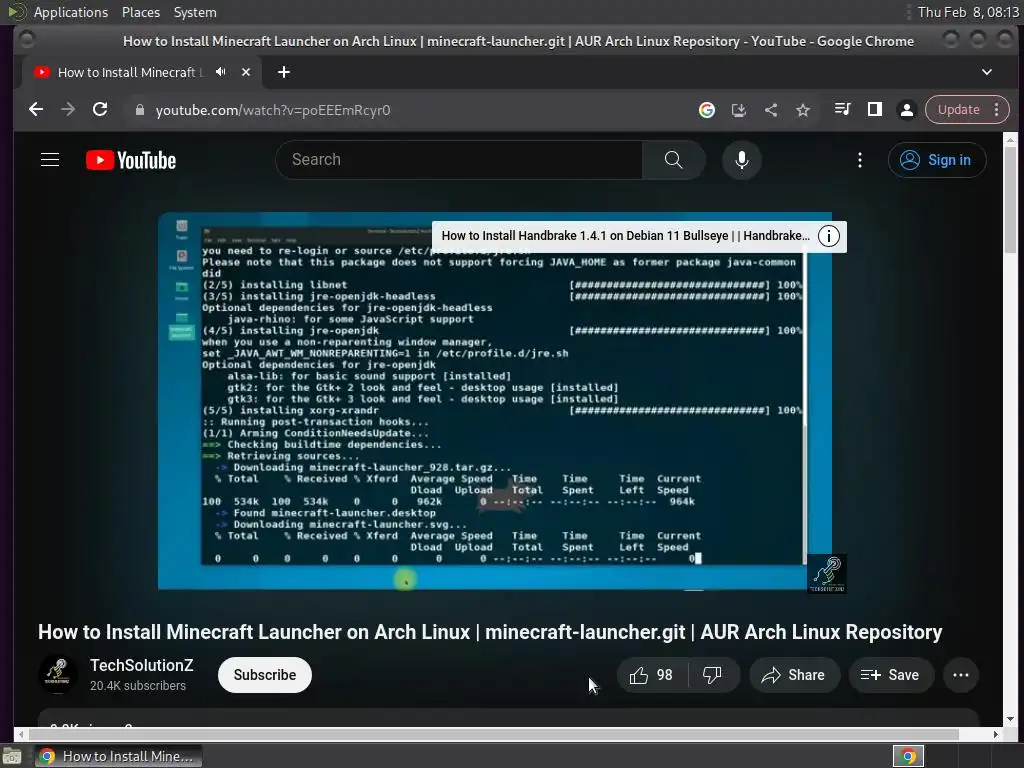The width and height of the screenshot is (1024, 768).
Task: Open Chrome media controls icon
Action: [x=842, y=110]
